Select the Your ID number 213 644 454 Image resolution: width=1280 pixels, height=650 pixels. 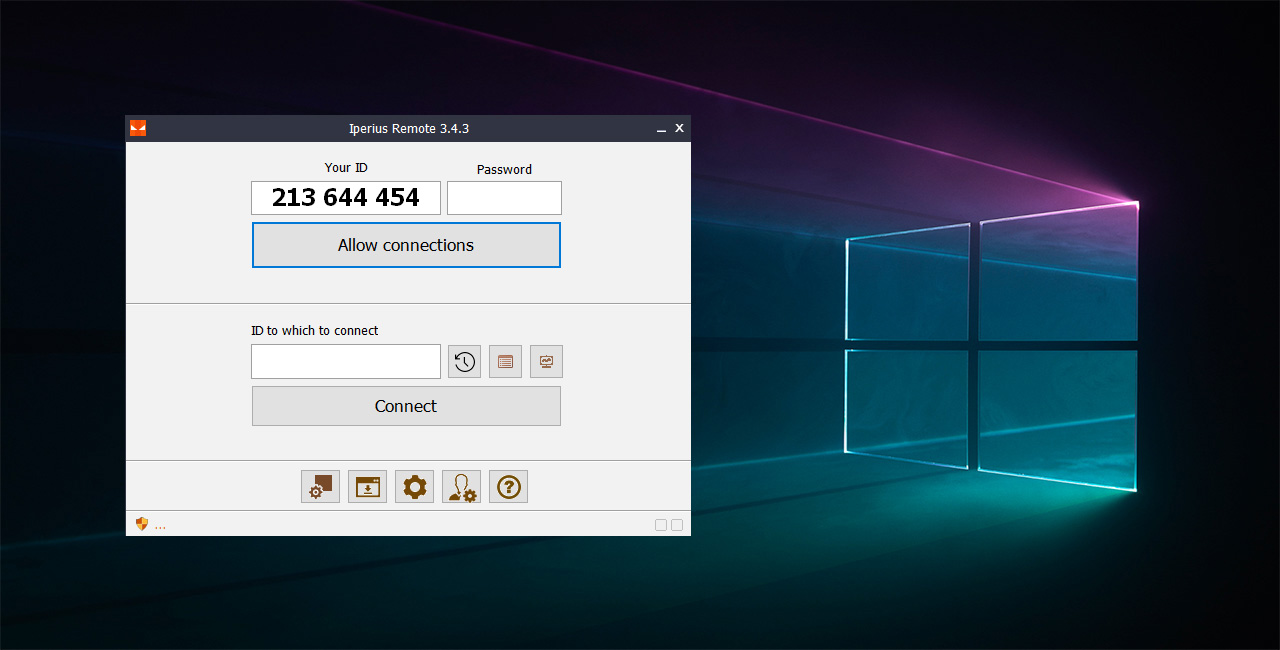pyautogui.click(x=346, y=198)
